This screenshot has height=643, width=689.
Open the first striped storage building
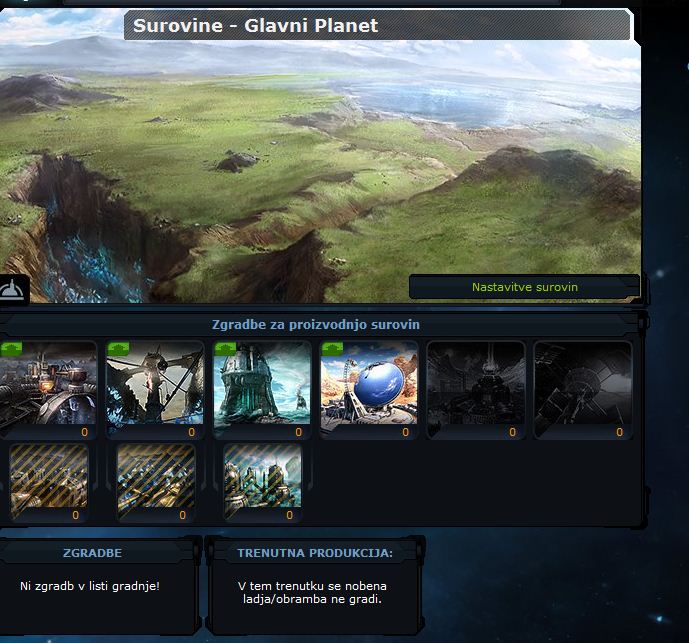(x=48, y=478)
